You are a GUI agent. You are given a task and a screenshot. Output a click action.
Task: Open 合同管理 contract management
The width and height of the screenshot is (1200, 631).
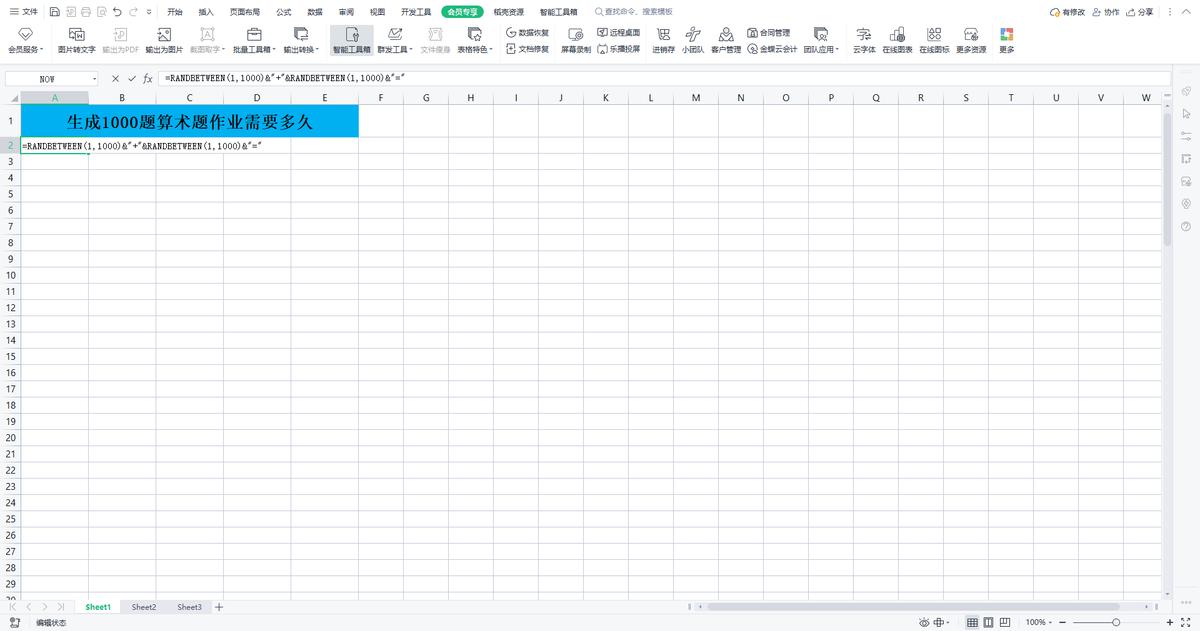769,33
